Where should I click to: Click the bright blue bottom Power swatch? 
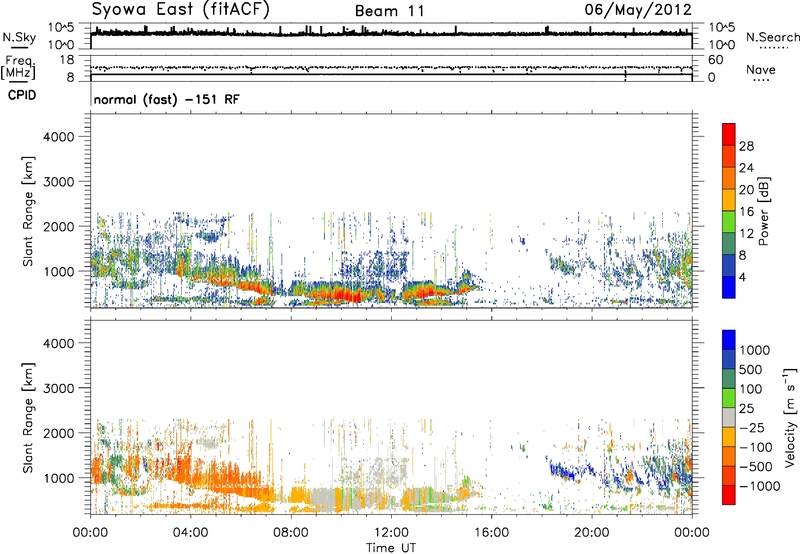[x=729, y=287]
